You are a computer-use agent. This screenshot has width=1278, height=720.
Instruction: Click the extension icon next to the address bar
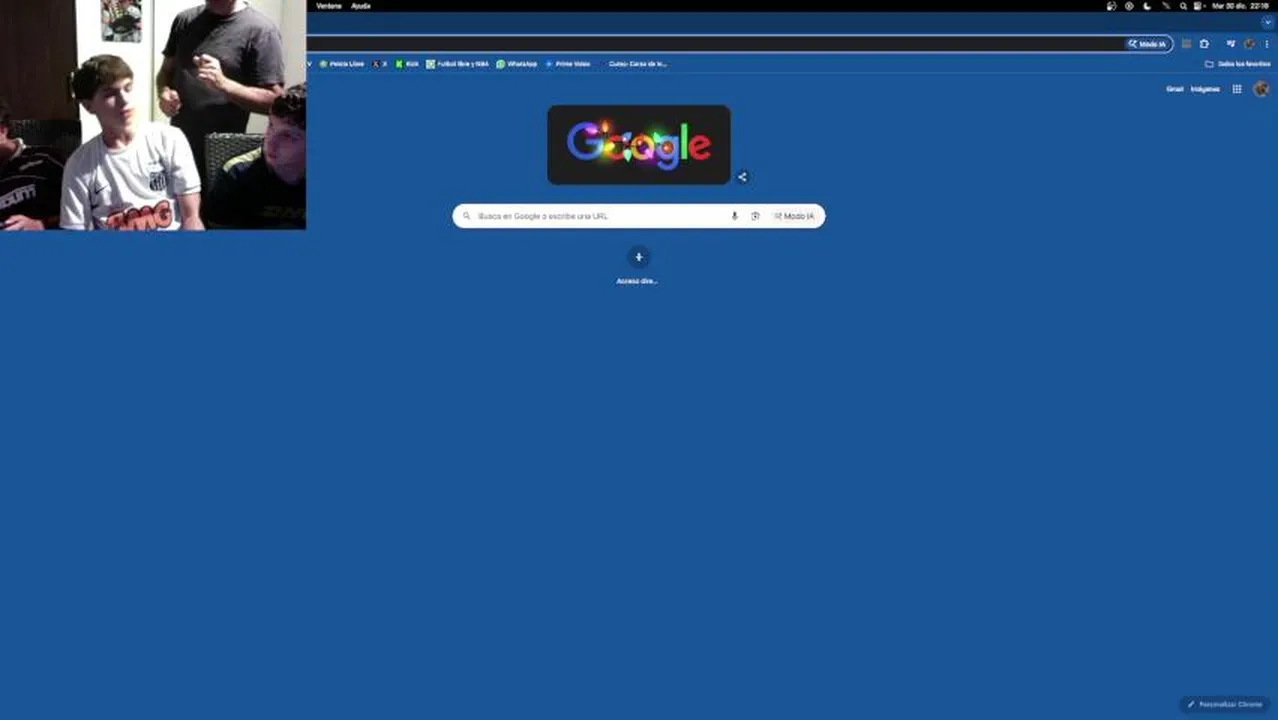(1186, 44)
